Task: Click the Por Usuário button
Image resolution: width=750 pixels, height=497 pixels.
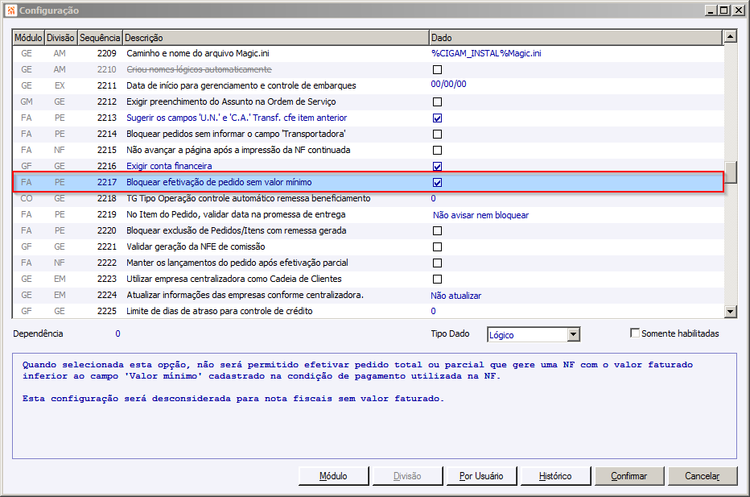Action: 481,476
